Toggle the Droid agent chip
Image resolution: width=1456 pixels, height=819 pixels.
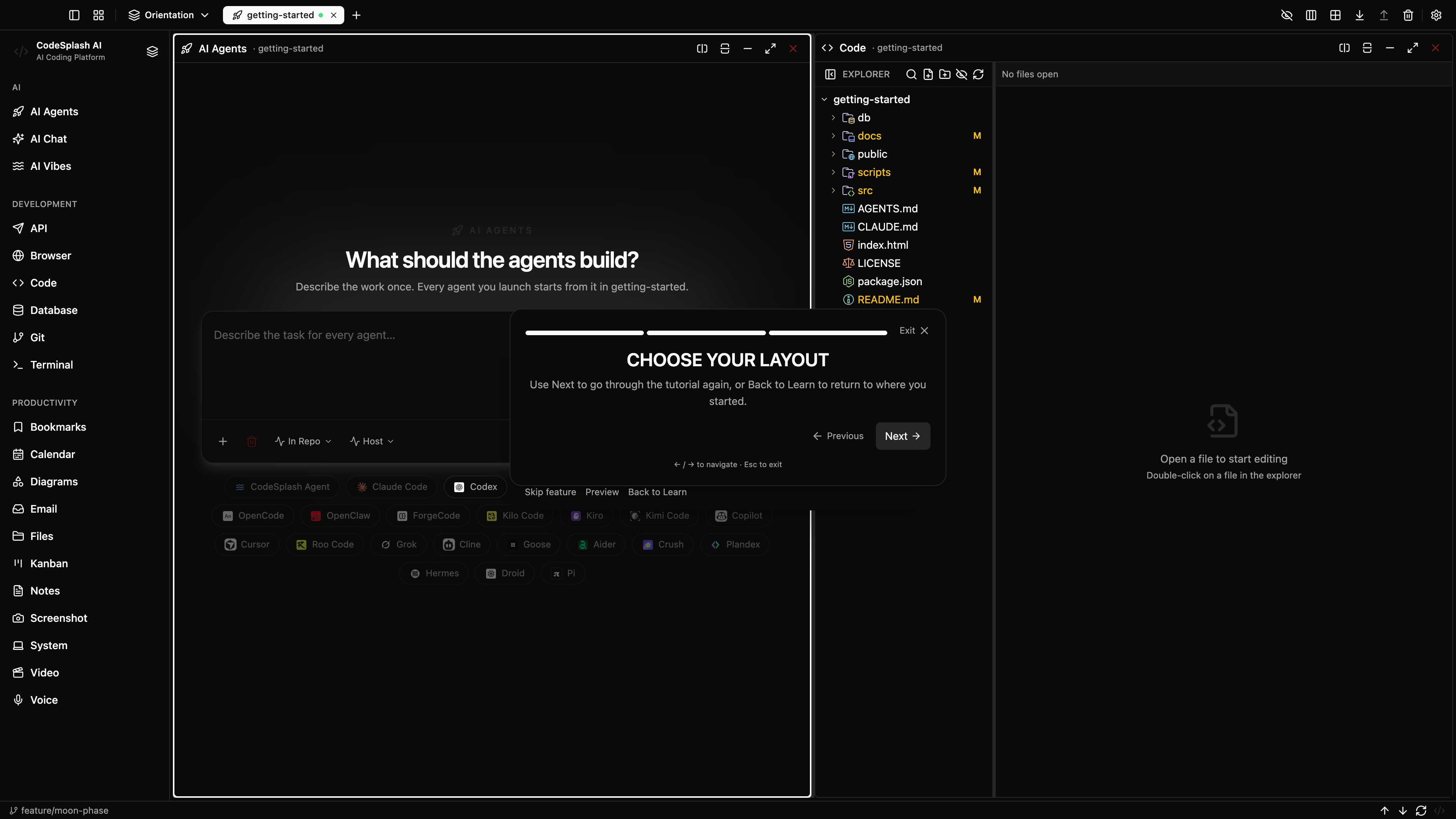coord(505,573)
